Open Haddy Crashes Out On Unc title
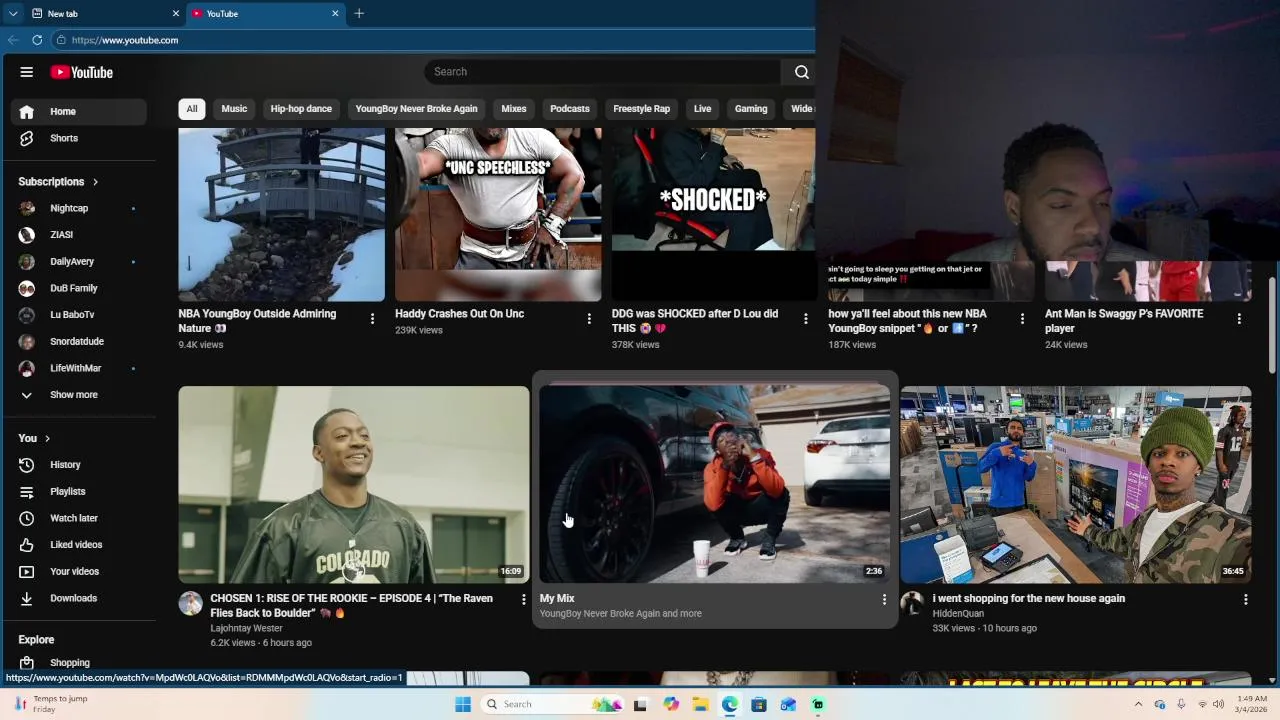Image resolution: width=1280 pixels, height=720 pixels. (x=460, y=314)
